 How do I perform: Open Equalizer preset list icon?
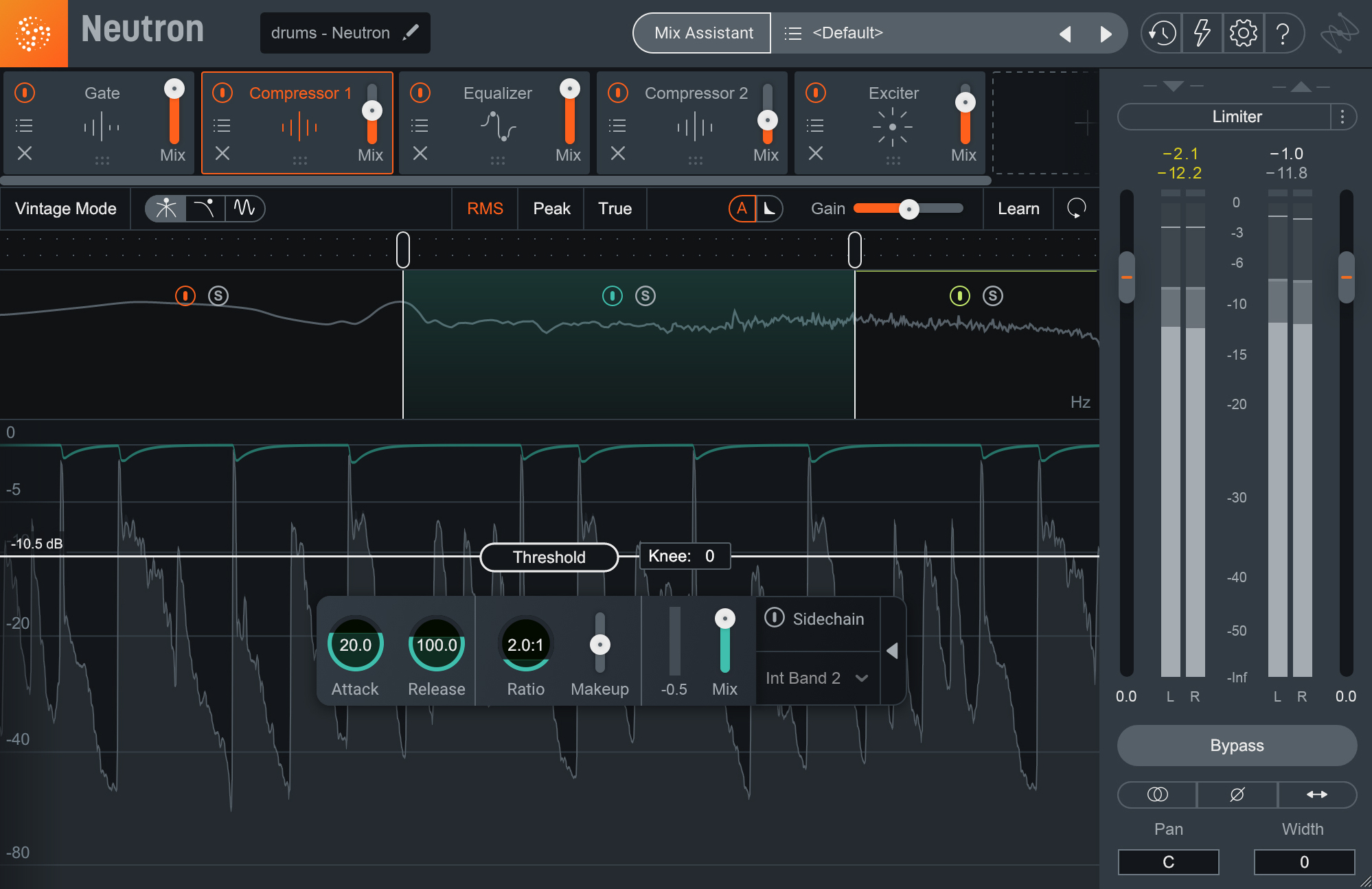click(x=420, y=126)
